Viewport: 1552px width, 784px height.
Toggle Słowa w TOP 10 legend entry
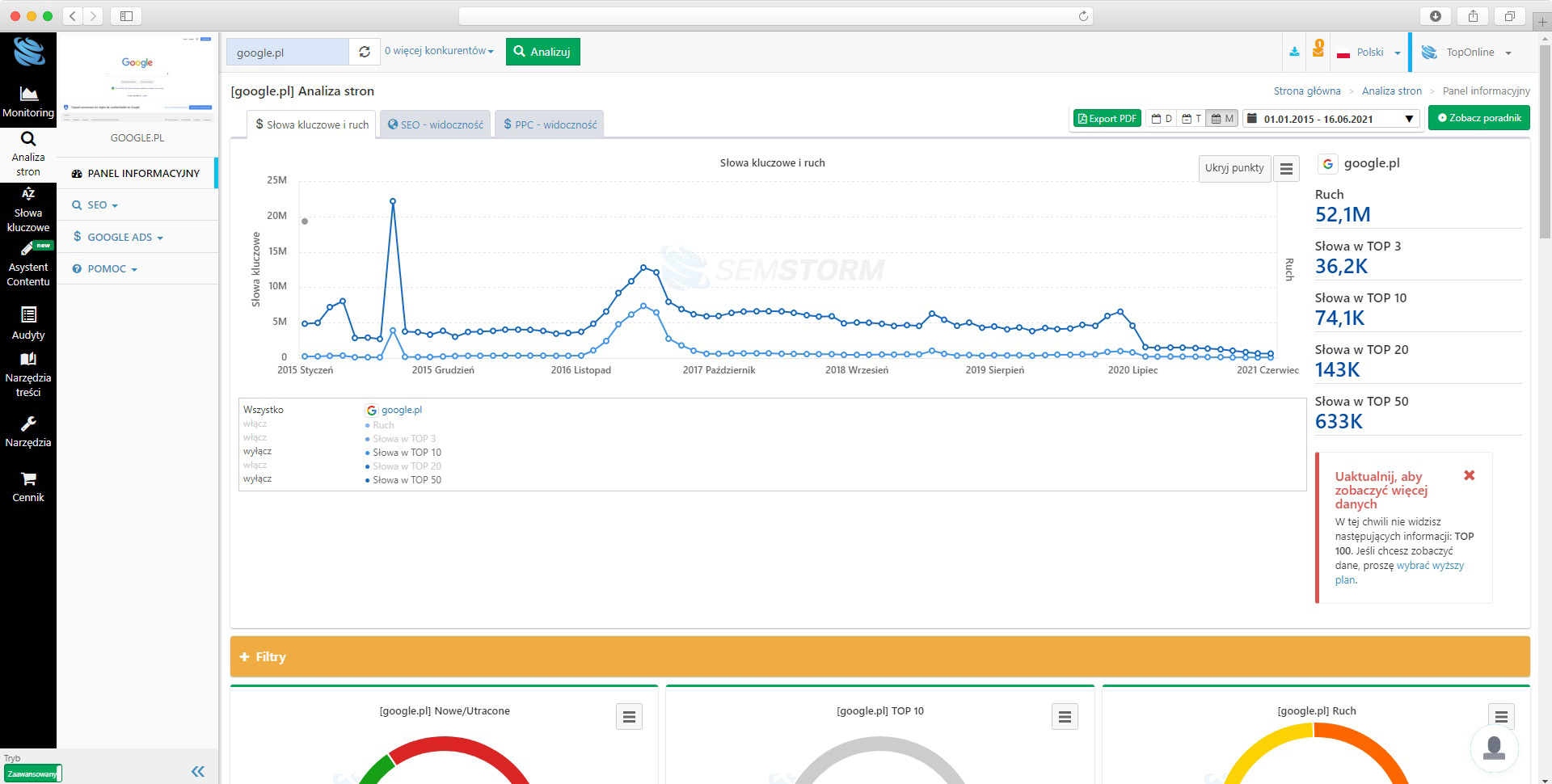[x=403, y=453]
